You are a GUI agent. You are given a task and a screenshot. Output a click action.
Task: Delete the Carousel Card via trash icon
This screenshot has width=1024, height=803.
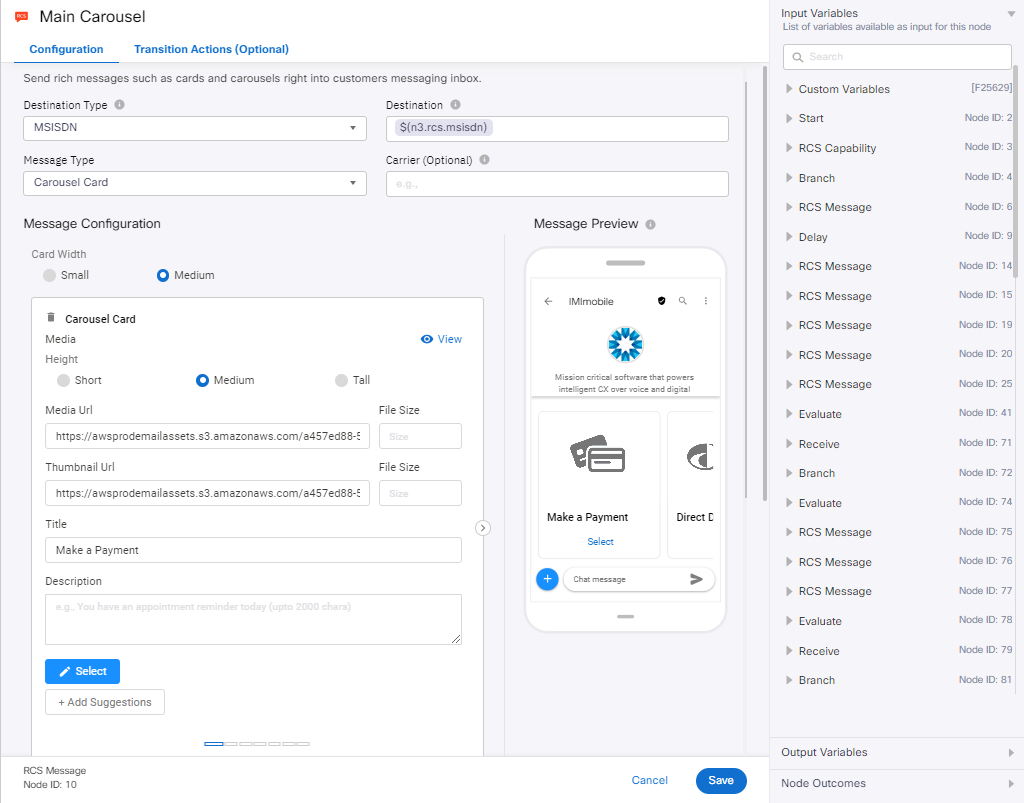pyautogui.click(x=52, y=318)
